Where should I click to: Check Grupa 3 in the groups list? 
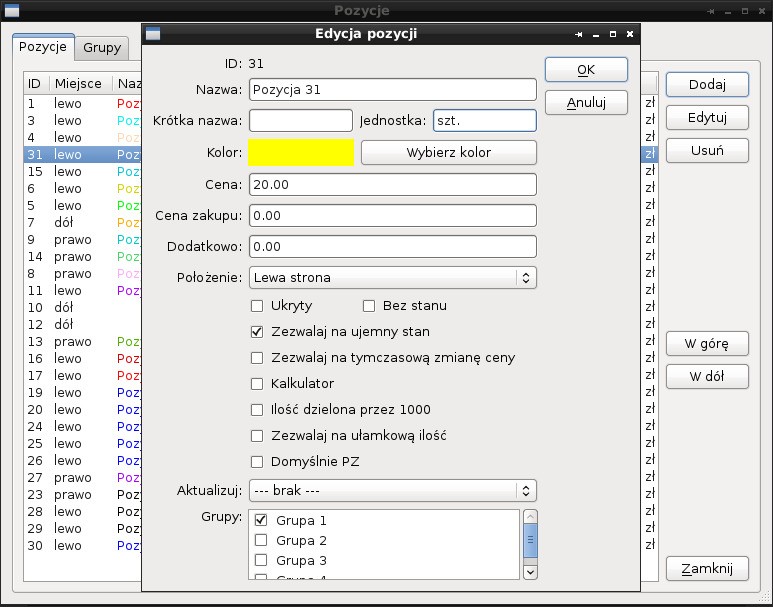point(261,560)
